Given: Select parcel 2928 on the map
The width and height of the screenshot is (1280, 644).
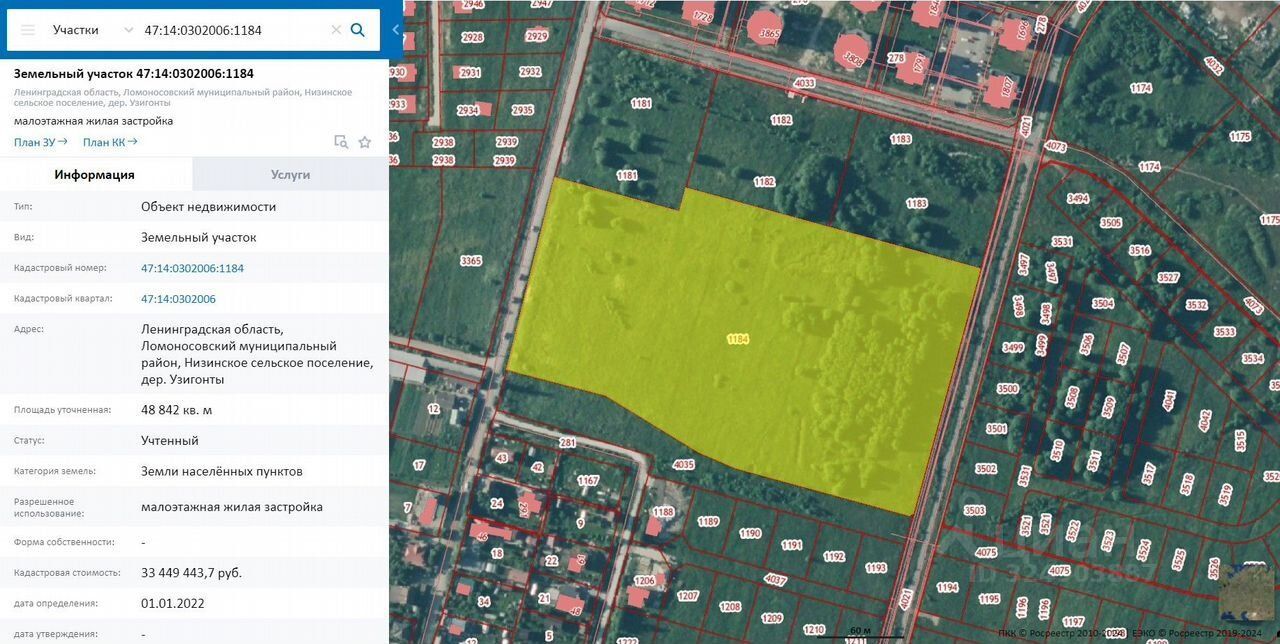Looking at the screenshot, I should point(472,37).
